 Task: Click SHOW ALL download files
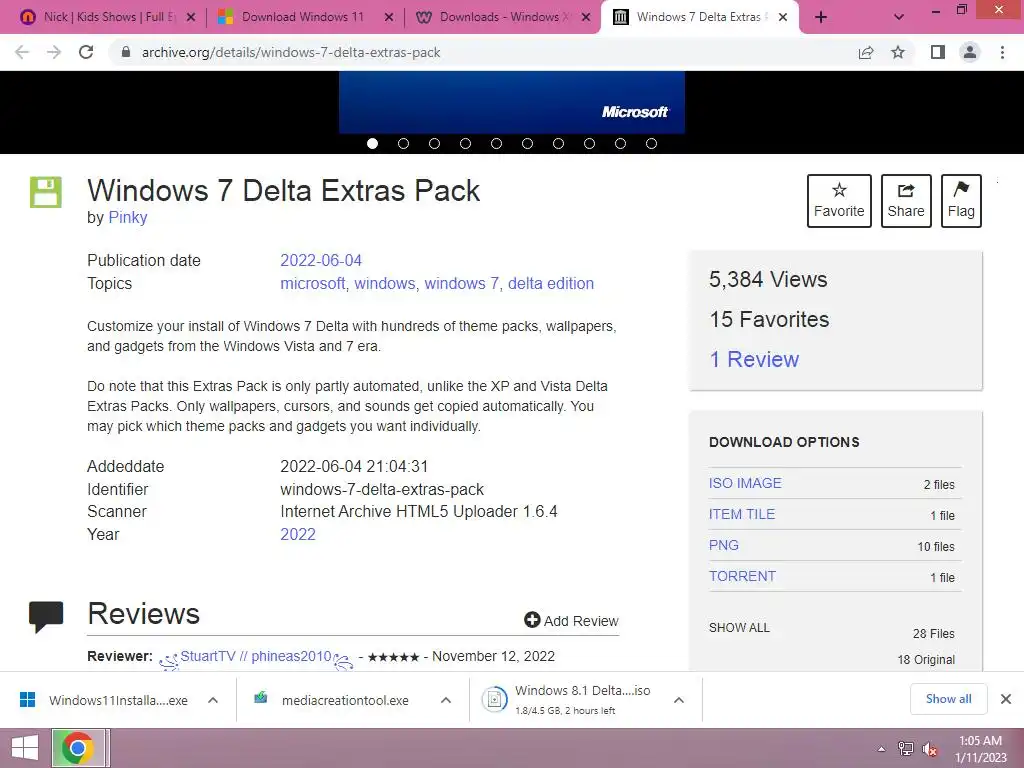click(739, 628)
